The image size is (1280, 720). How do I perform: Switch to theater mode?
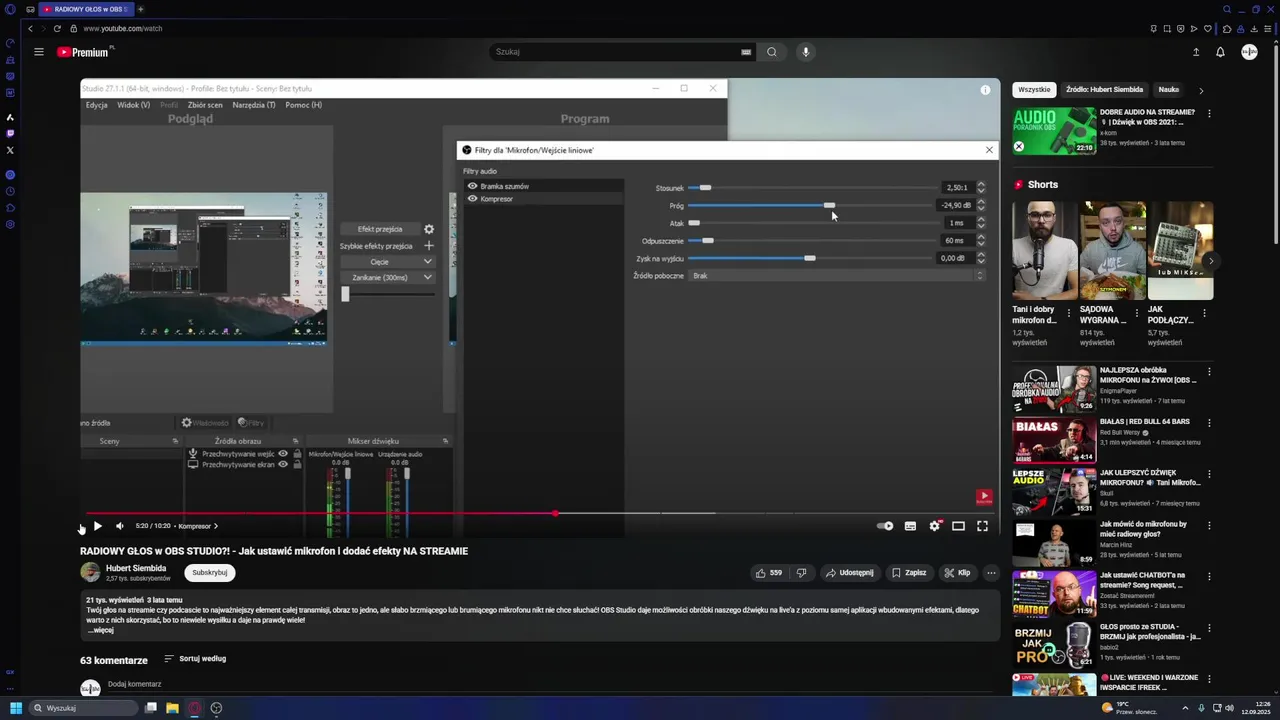click(958, 526)
